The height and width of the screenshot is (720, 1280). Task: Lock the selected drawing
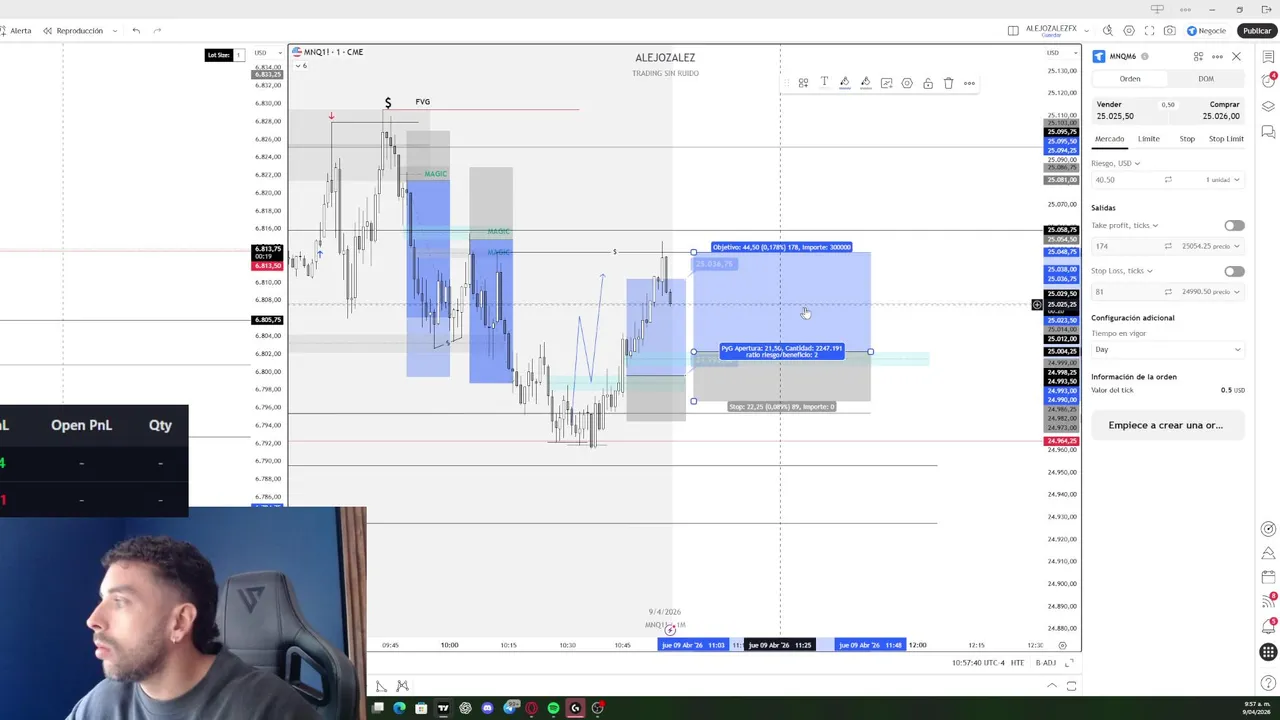coord(928,83)
